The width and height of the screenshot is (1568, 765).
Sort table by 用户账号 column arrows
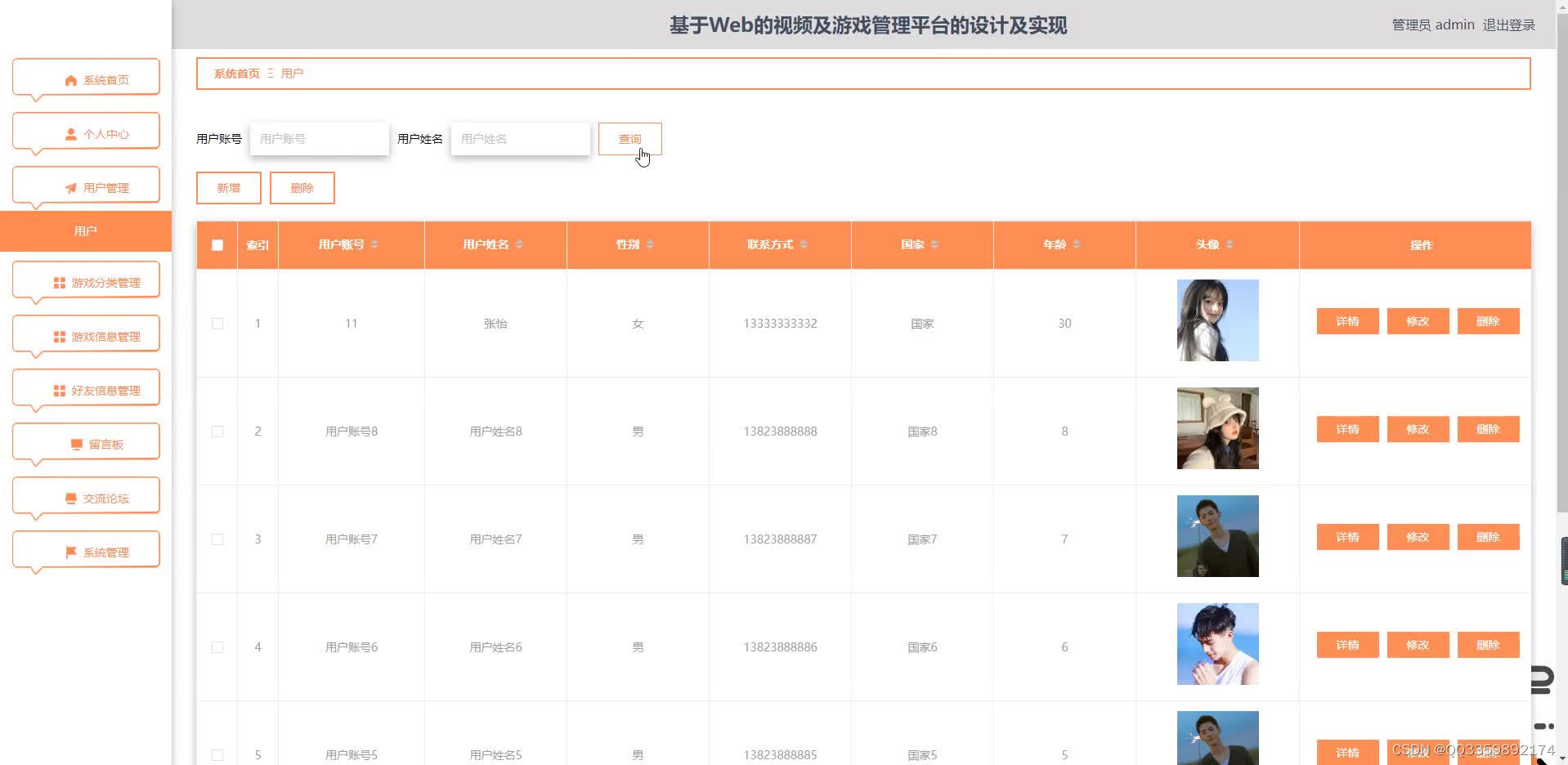pos(374,244)
